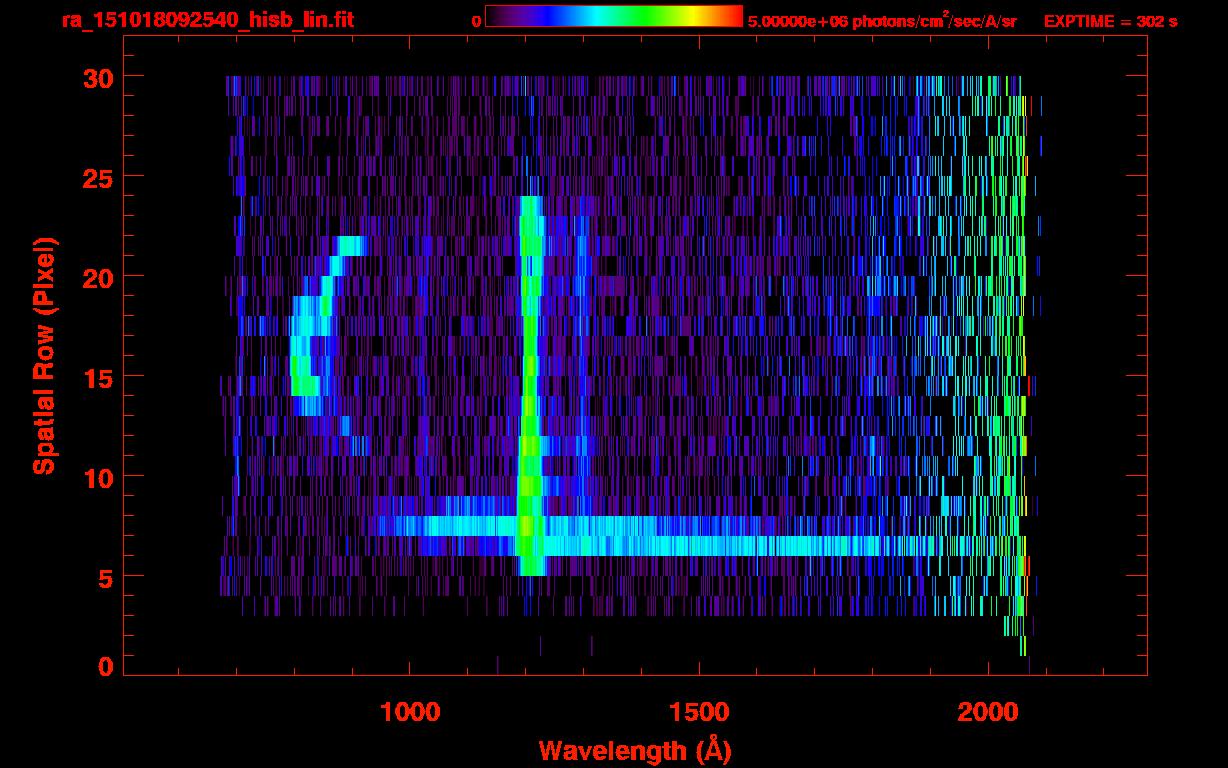Image resolution: width=1228 pixels, height=768 pixels.
Task: Click the Spatial Row (Pixel) axis label
Action: coord(44,355)
